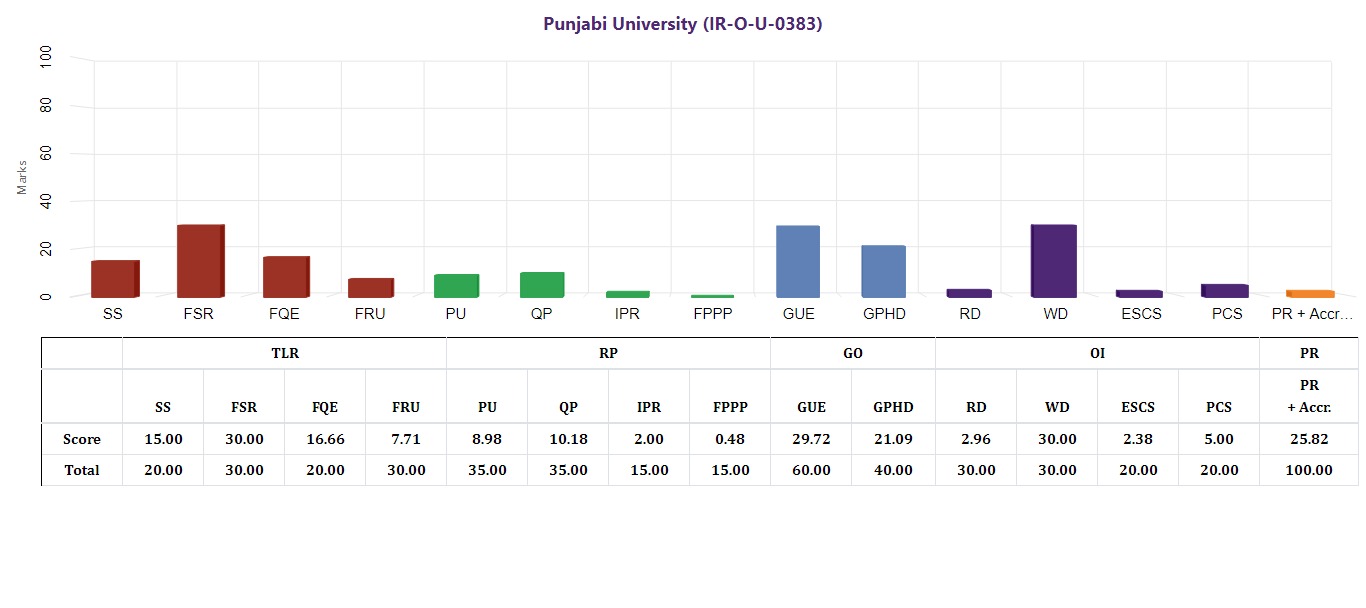Click the GUE total cell 60.00
This screenshot has width=1366, height=608.
tap(811, 470)
